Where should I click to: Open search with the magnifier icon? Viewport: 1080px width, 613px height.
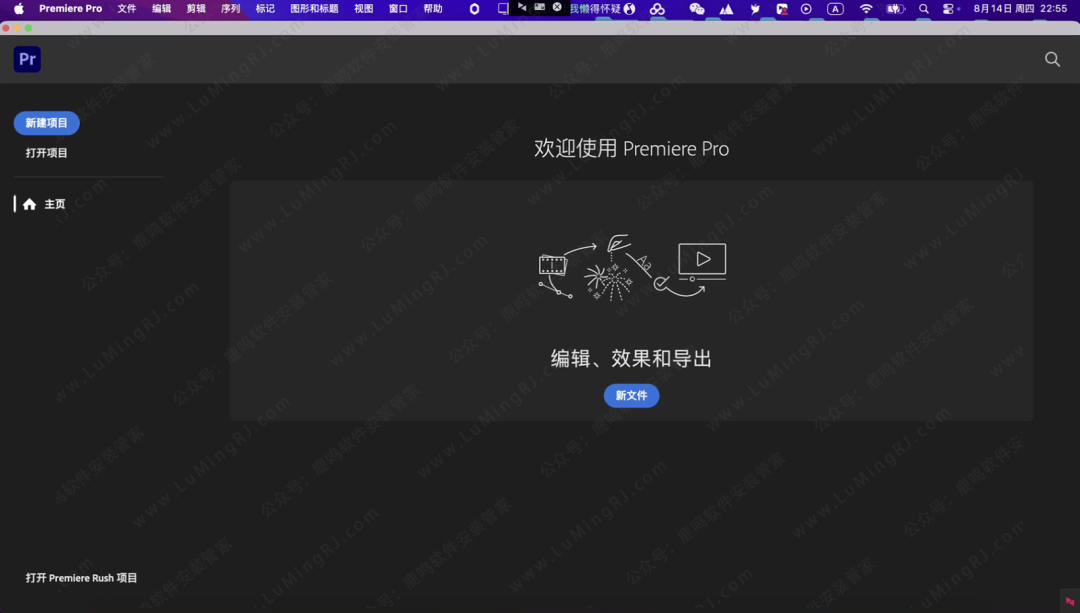[x=1052, y=59]
